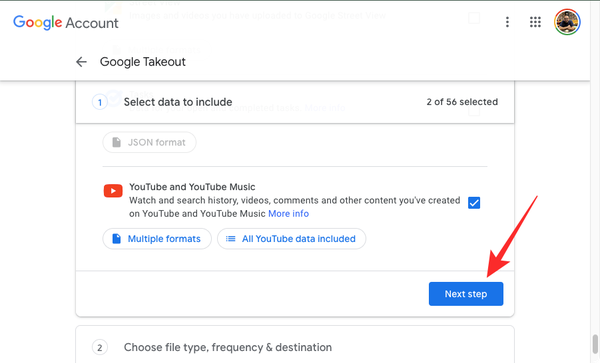Open the All YouTube data included list
Image resolution: width=600 pixels, height=363 pixels.
291,239
